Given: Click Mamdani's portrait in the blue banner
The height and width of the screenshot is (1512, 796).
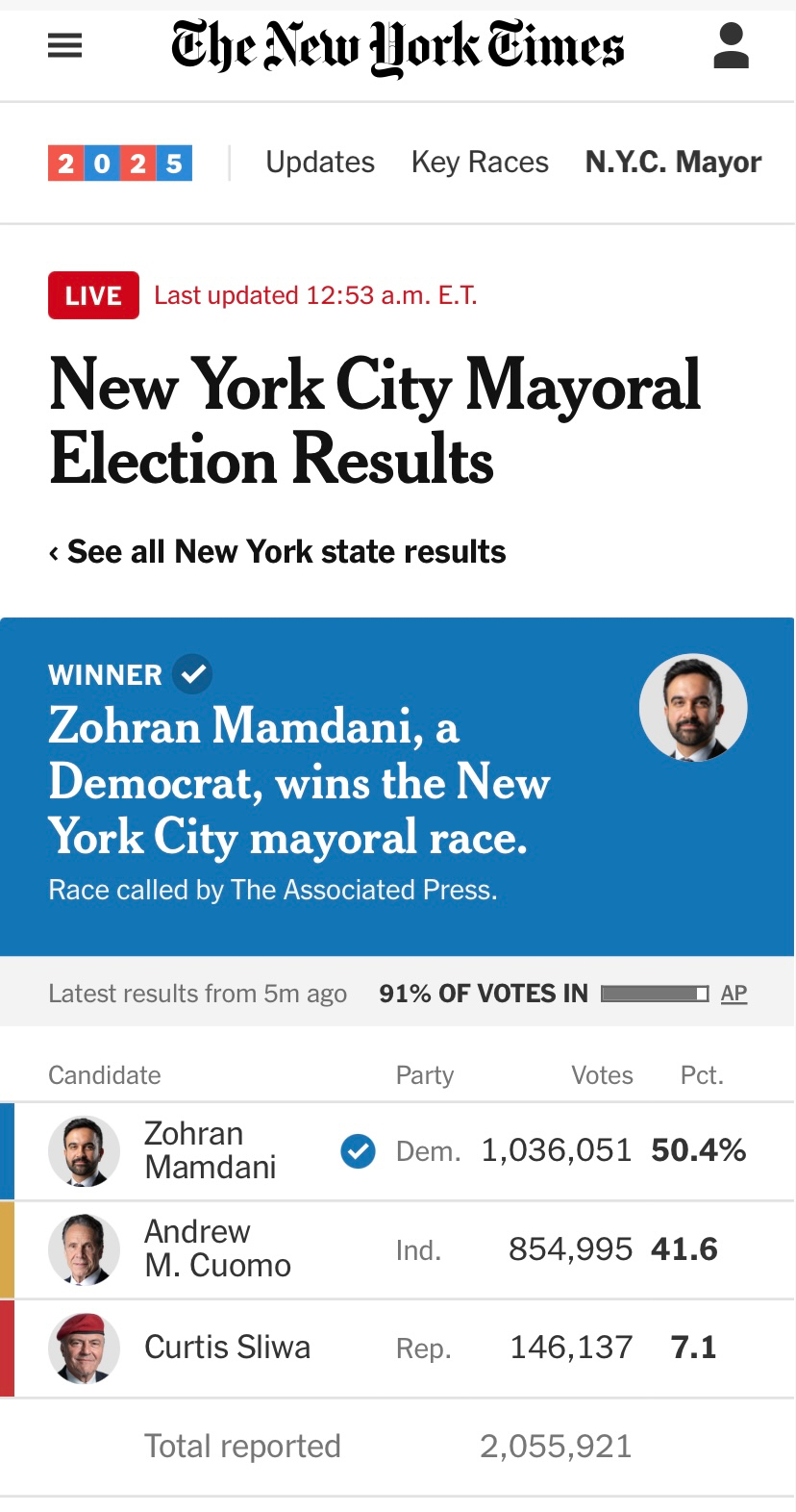Looking at the screenshot, I should tap(693, 708).
